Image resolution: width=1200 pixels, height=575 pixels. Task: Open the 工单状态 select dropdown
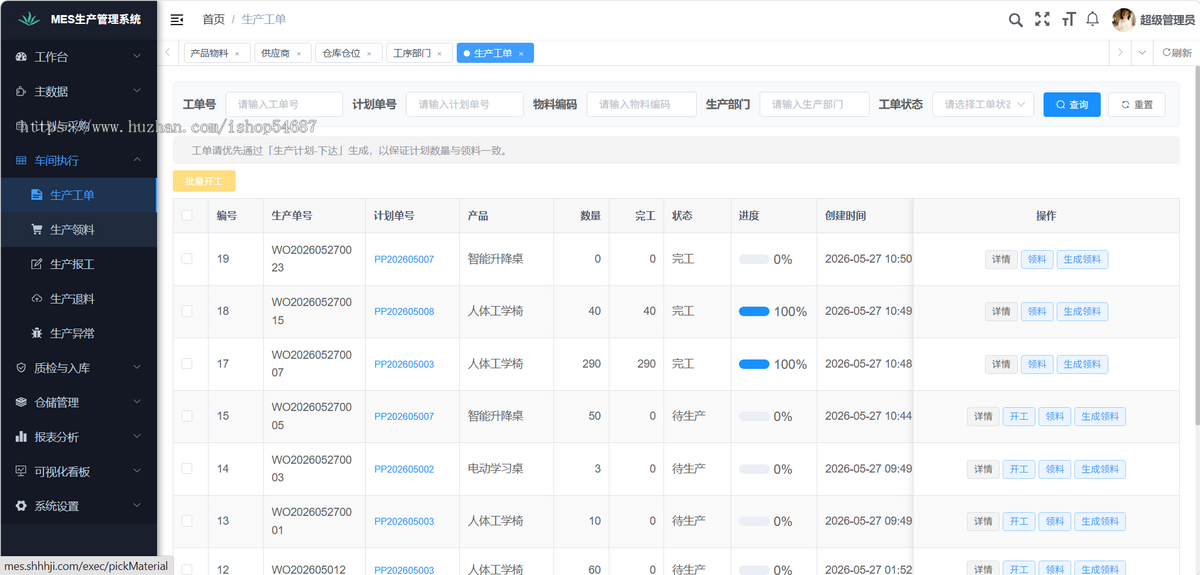(x=983, y=104)
